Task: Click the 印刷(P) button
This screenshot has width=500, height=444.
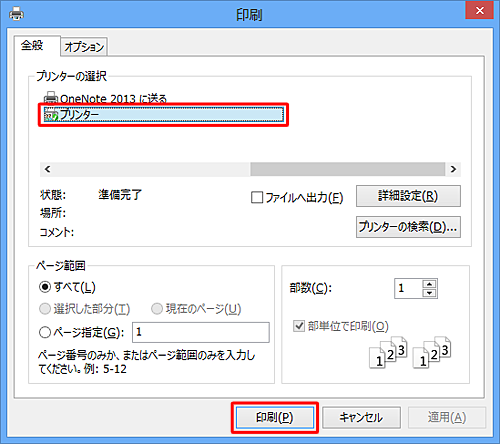Action: tap(275, 417)
